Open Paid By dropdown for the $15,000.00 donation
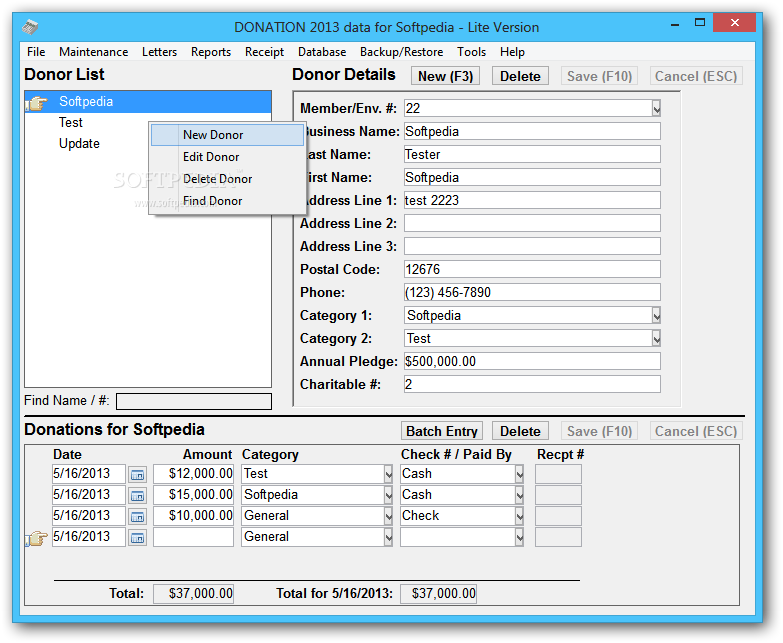The width and height of the screenshot is (783, 643). [519, 495]
